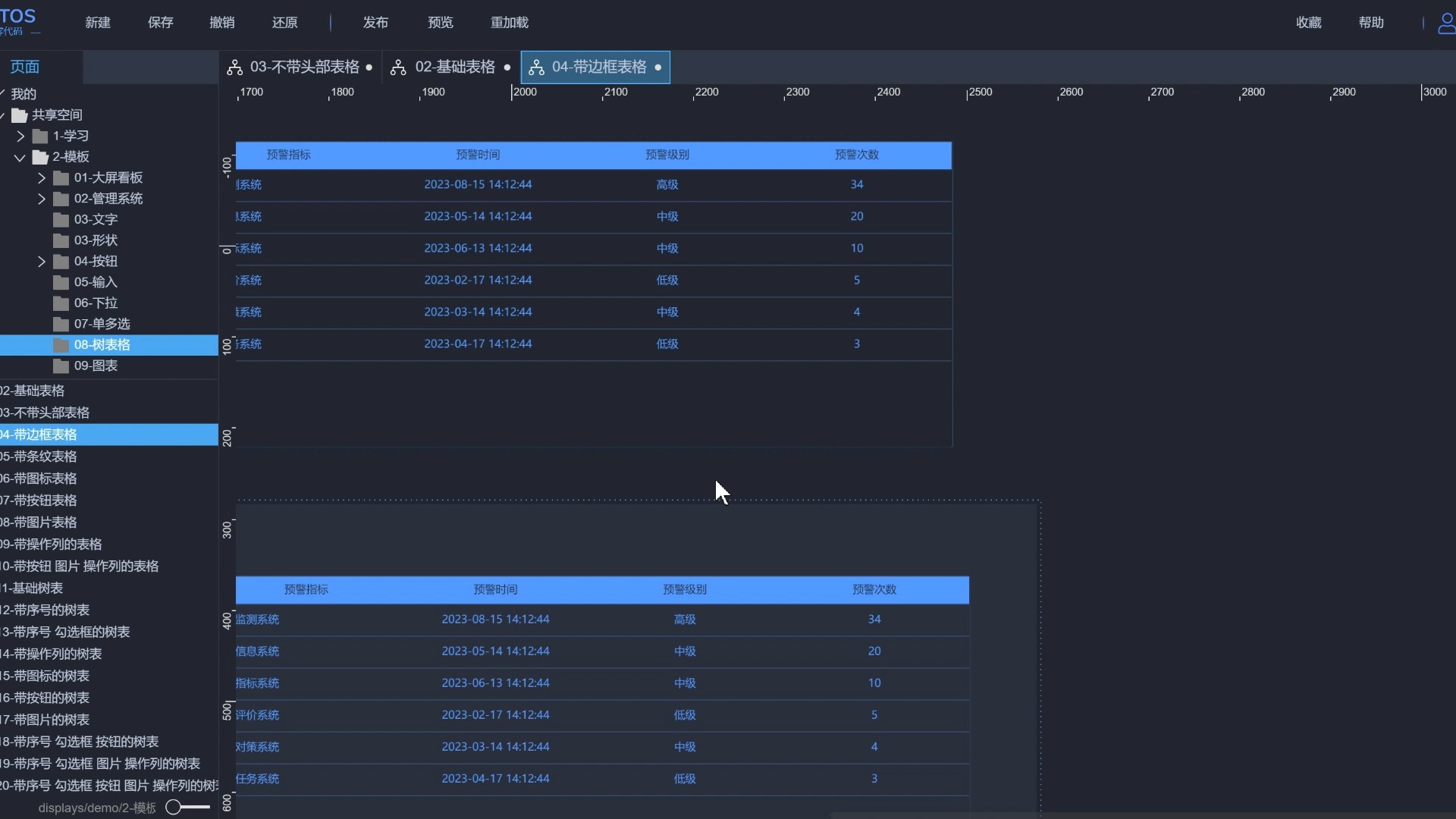Select the 我的 tree node
The width and height of the screenshot is (1456, 819).
(24, 94)
